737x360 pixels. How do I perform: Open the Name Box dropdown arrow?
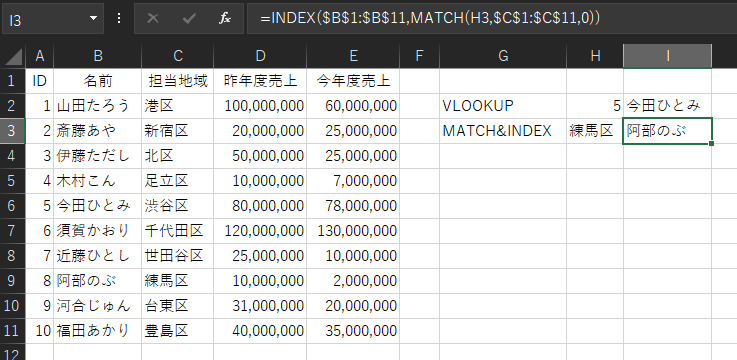tap(93, 18)
